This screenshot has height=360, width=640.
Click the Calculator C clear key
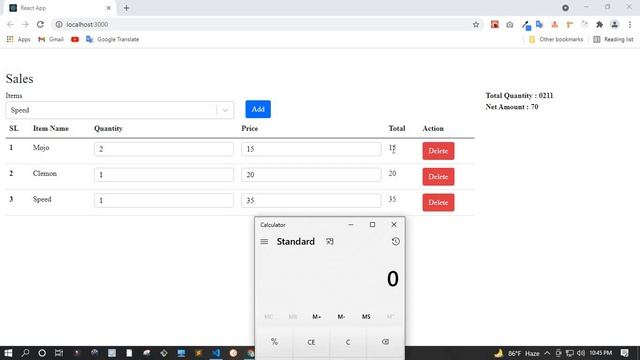click(x=348, y=342)
